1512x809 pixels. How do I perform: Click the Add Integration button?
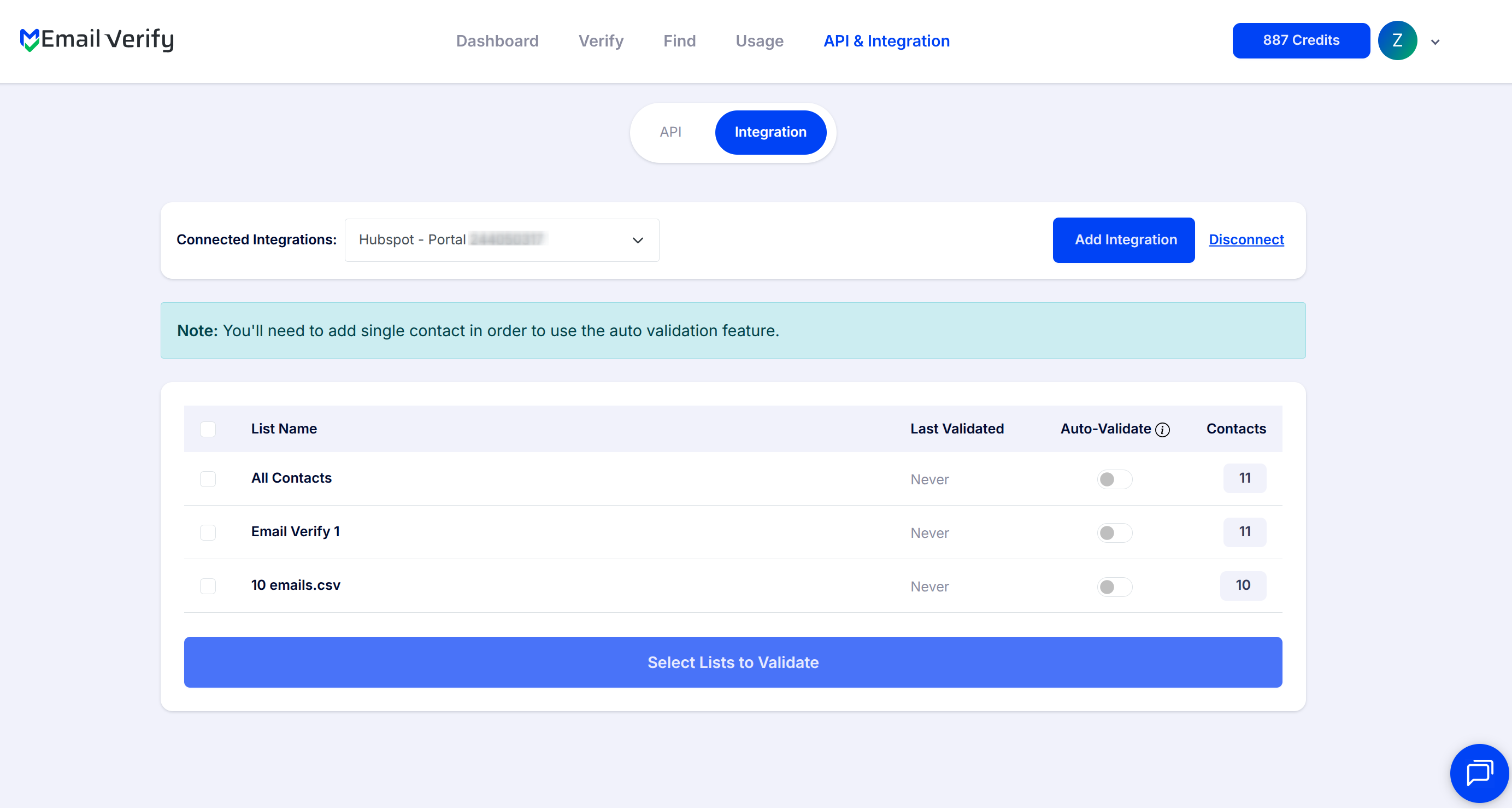pyautogui.click(x=1123, y=240)
